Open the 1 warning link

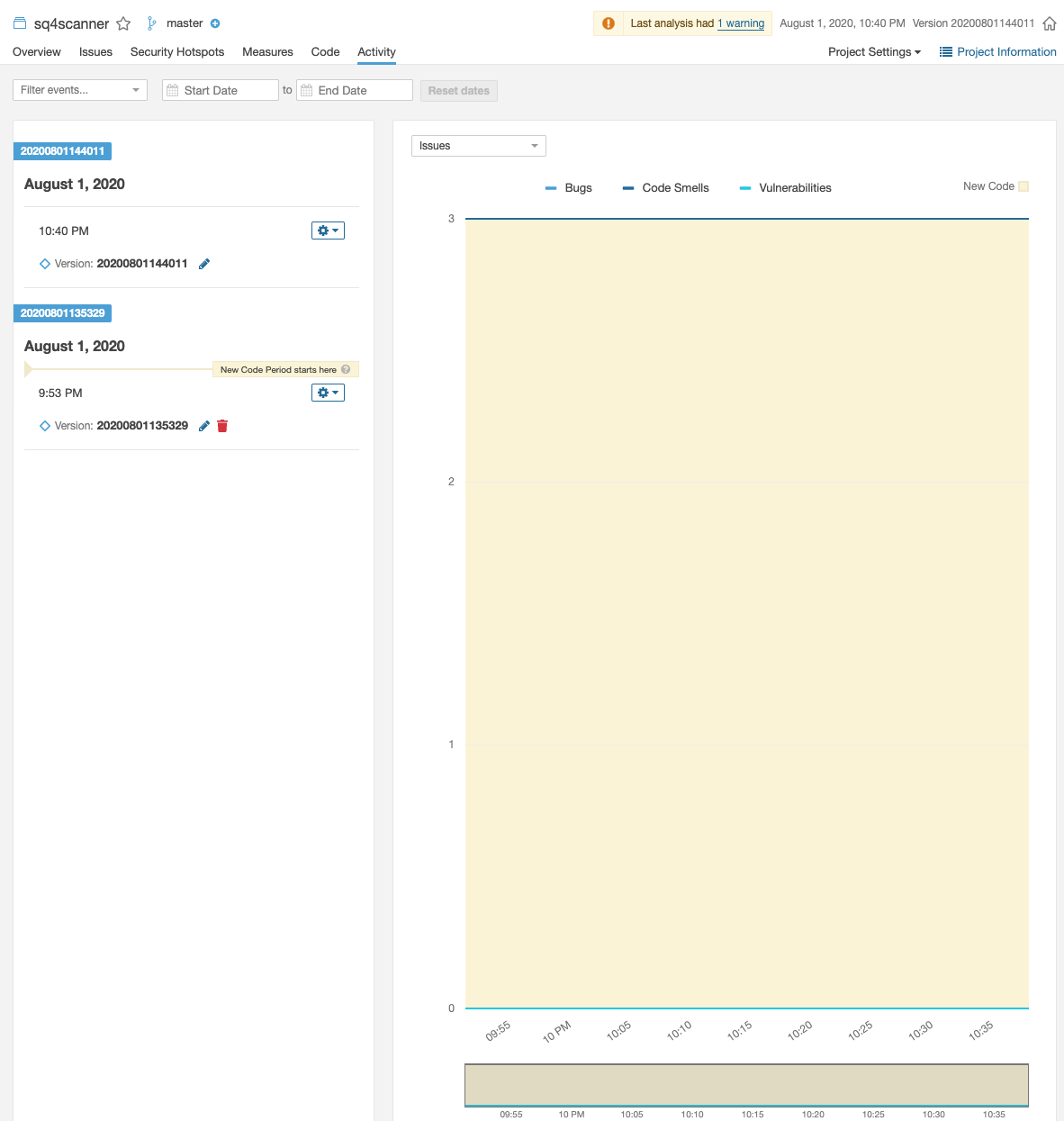click(741, 23)
